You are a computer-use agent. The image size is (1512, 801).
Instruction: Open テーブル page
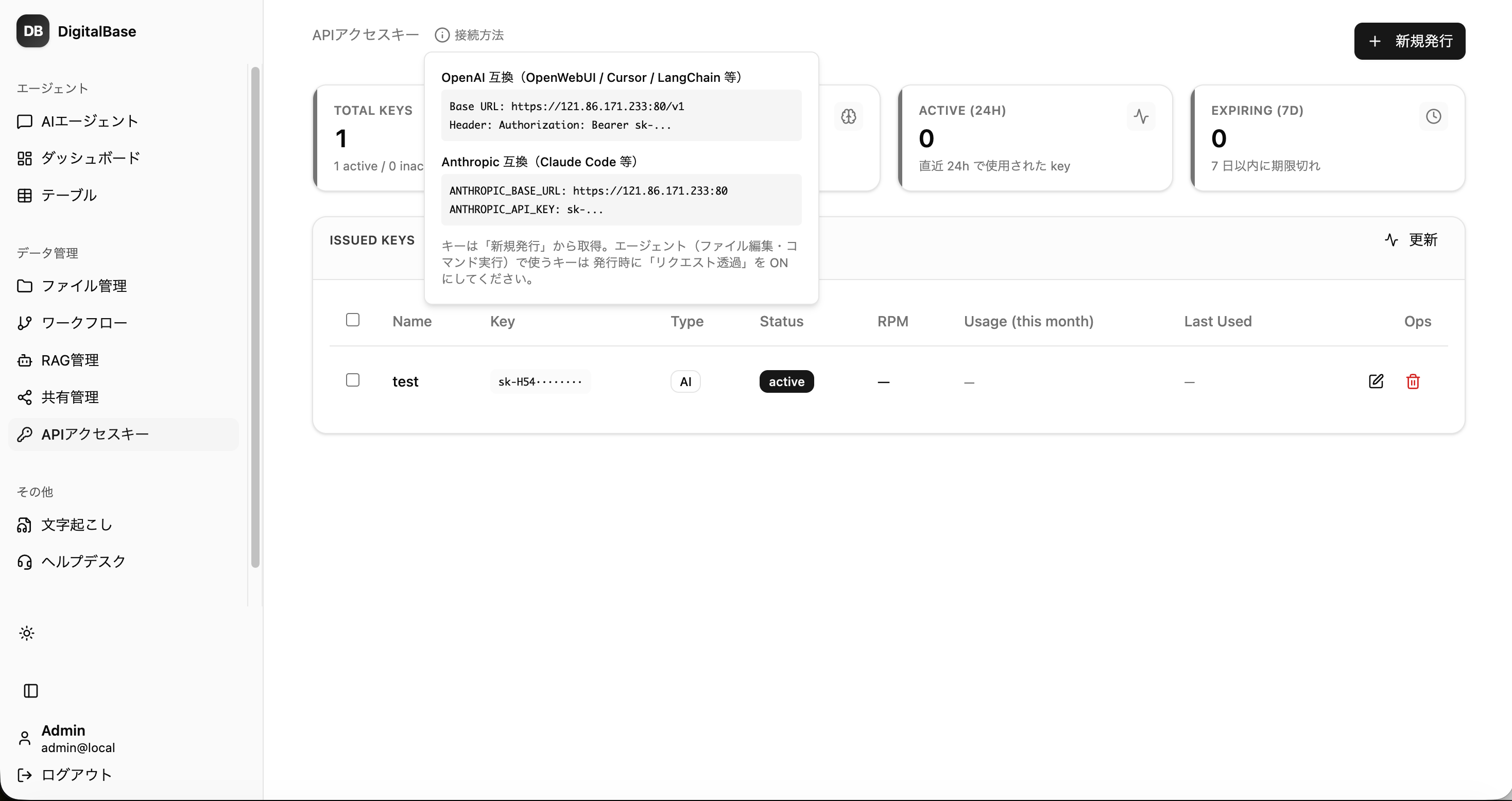click(123, 196)
